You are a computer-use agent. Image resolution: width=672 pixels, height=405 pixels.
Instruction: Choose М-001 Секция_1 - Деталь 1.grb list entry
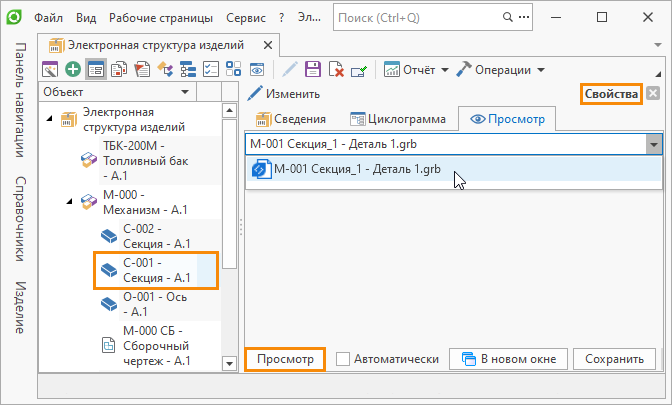(x=454, y=169)
